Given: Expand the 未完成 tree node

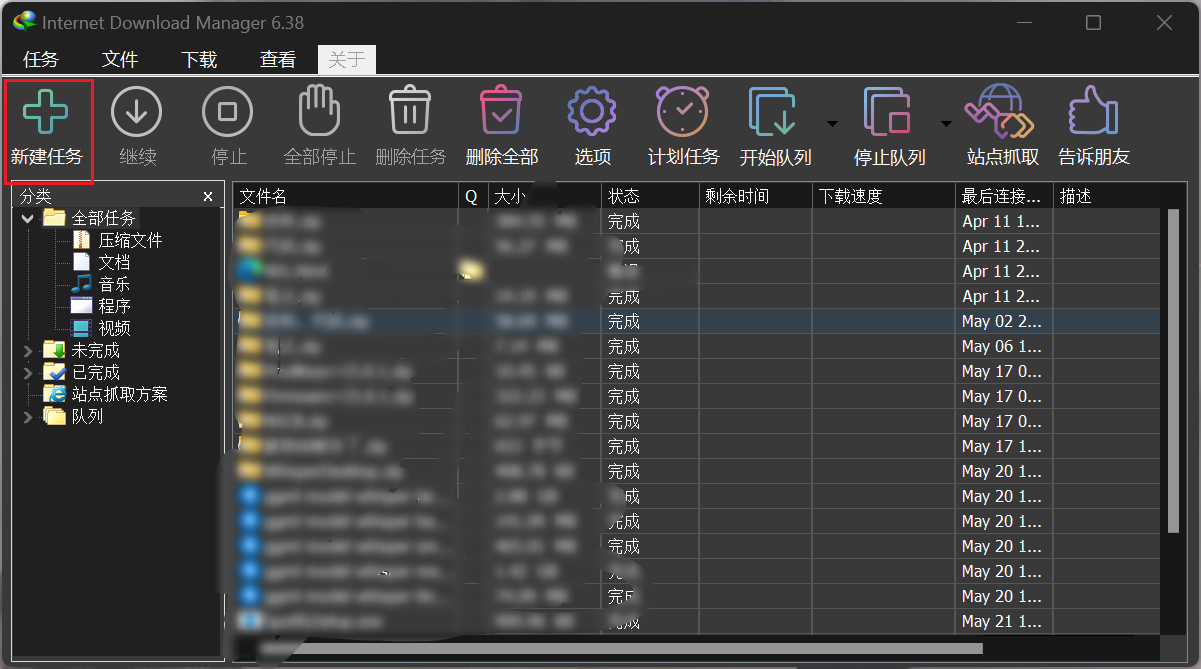Looking at the screenshot, I should (x=28, y=350).
